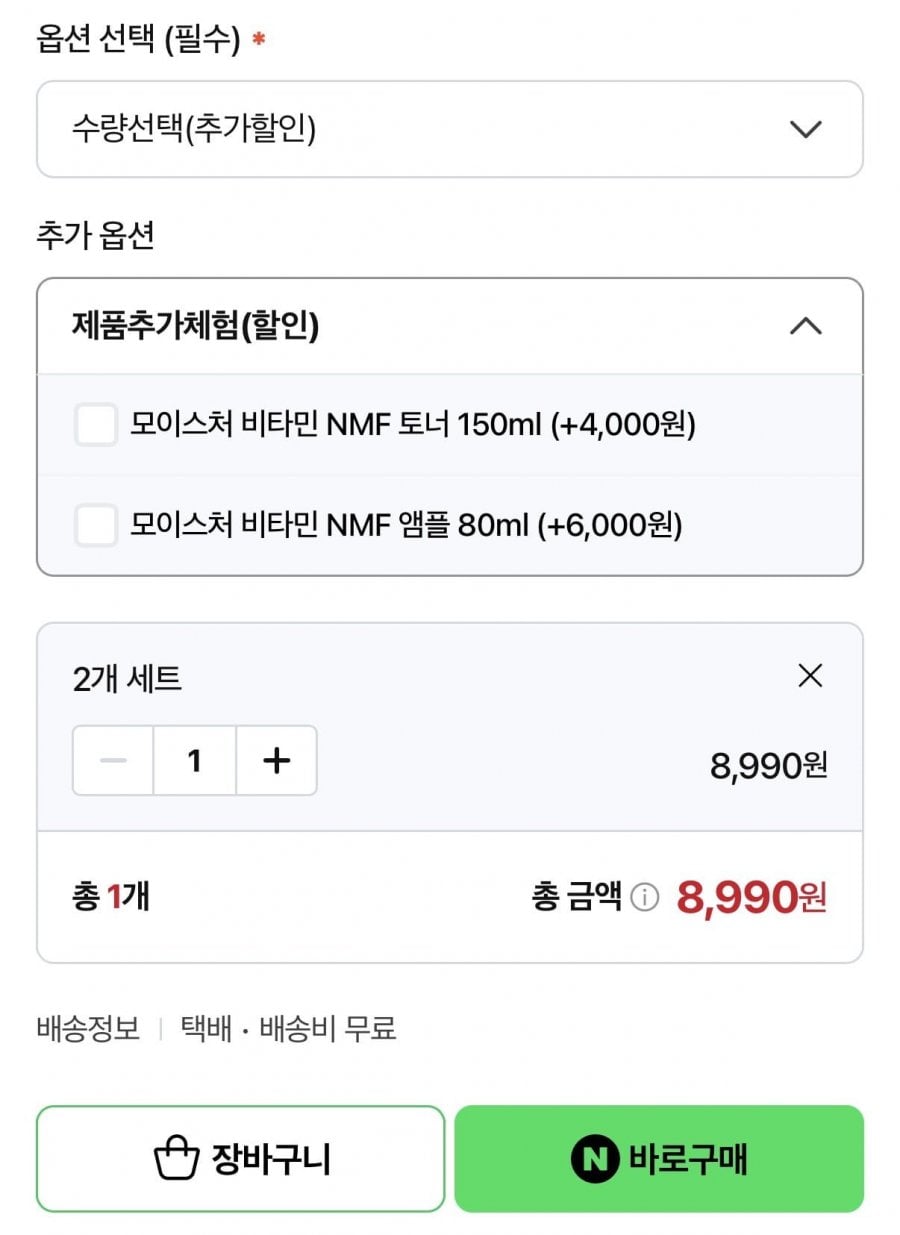Image resolution: width=900 pixels, height=1235 pixels.
Task: Select the 앰플 80ml (+6,000원) option label
Action: point(406,525)
